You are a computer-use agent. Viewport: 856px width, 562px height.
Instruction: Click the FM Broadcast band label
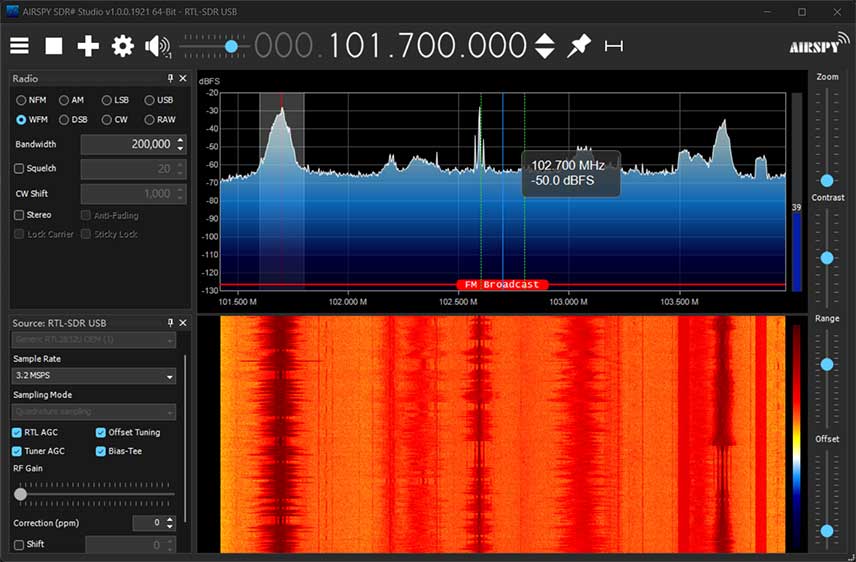[x=502, y=285]
